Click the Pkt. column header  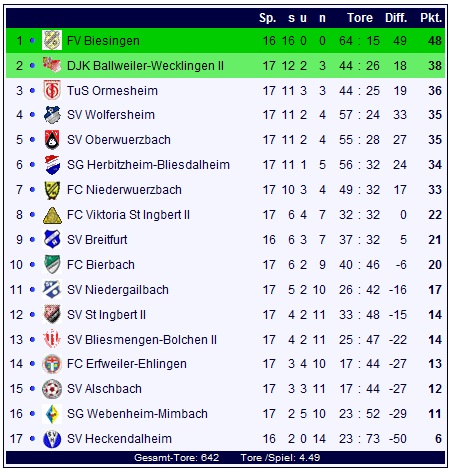(x=431, y=18)
